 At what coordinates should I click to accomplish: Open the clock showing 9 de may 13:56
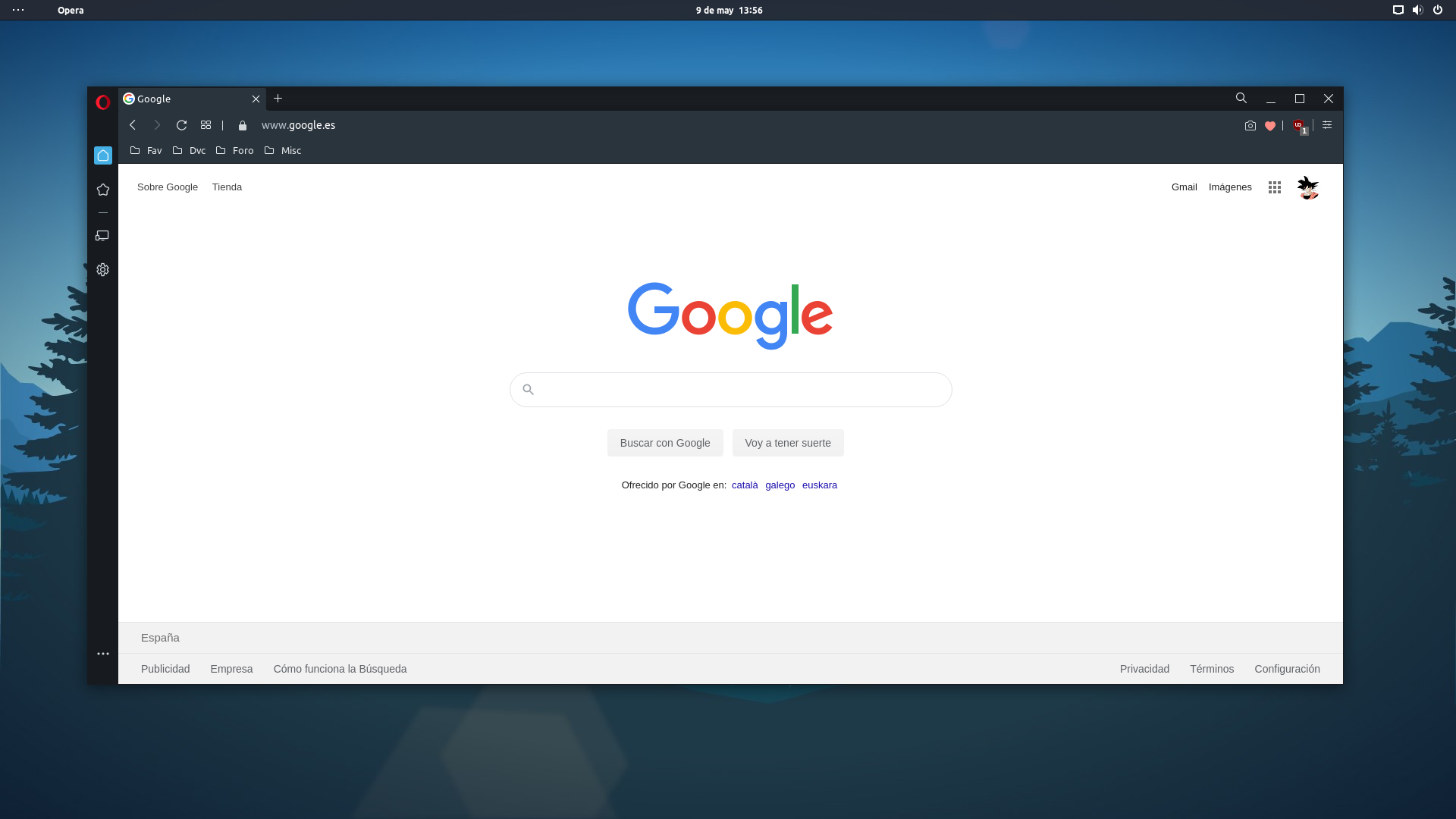point(729,10)
